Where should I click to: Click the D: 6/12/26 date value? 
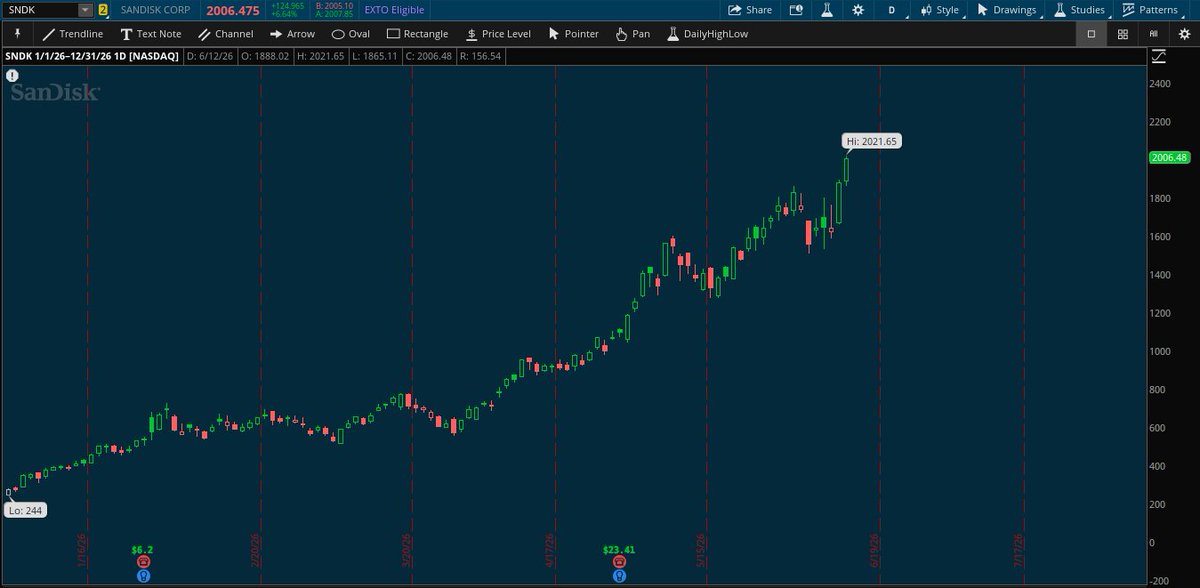tap(212, 57)
